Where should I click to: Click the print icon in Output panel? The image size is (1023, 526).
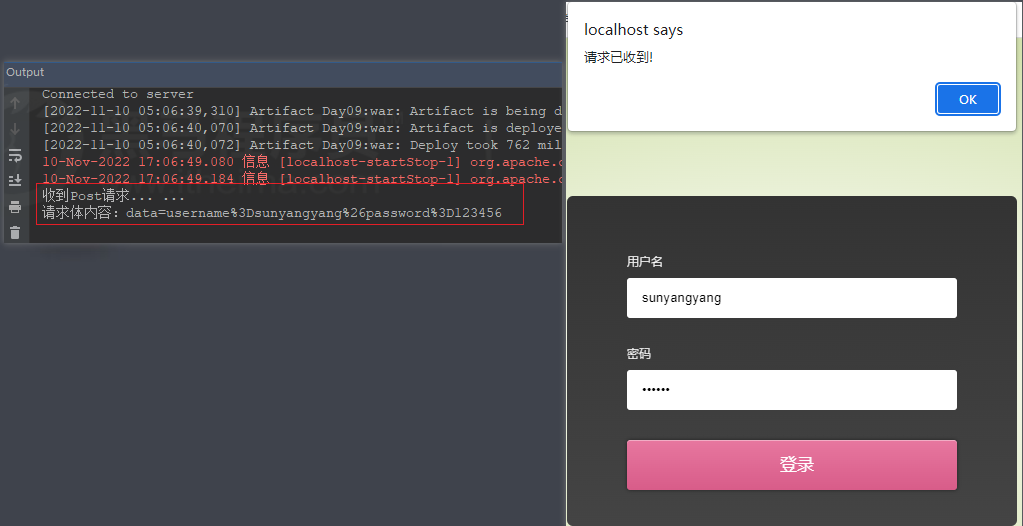[x=15, y=207]
